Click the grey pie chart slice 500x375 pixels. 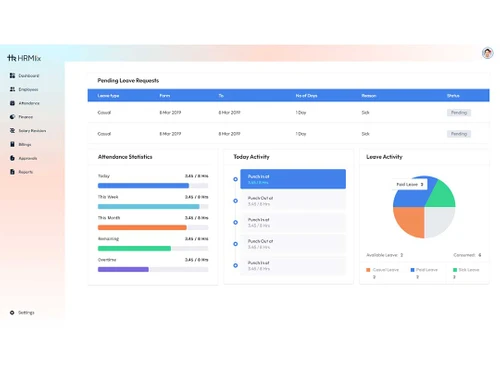pos(437,220)
